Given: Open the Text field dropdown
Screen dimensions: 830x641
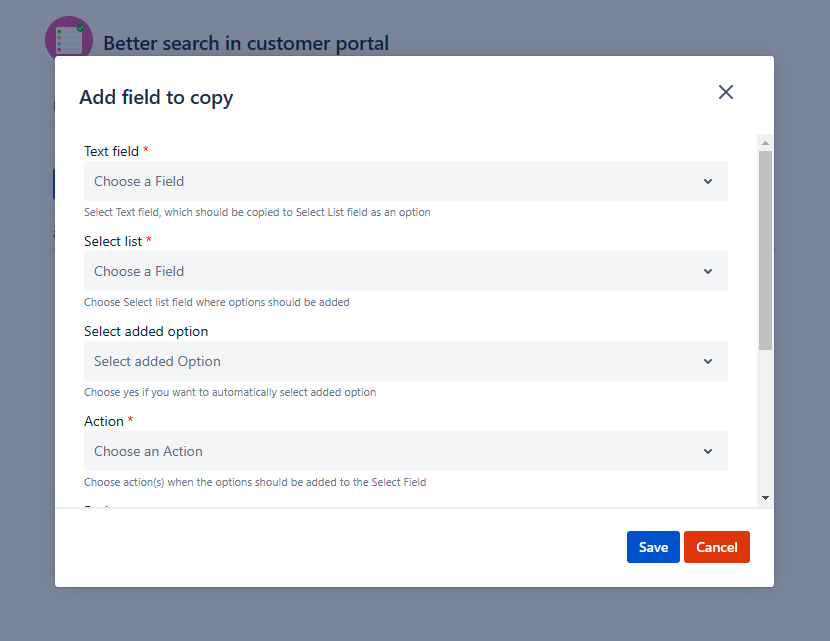Looking at the screenshot, I should point(405,181).
